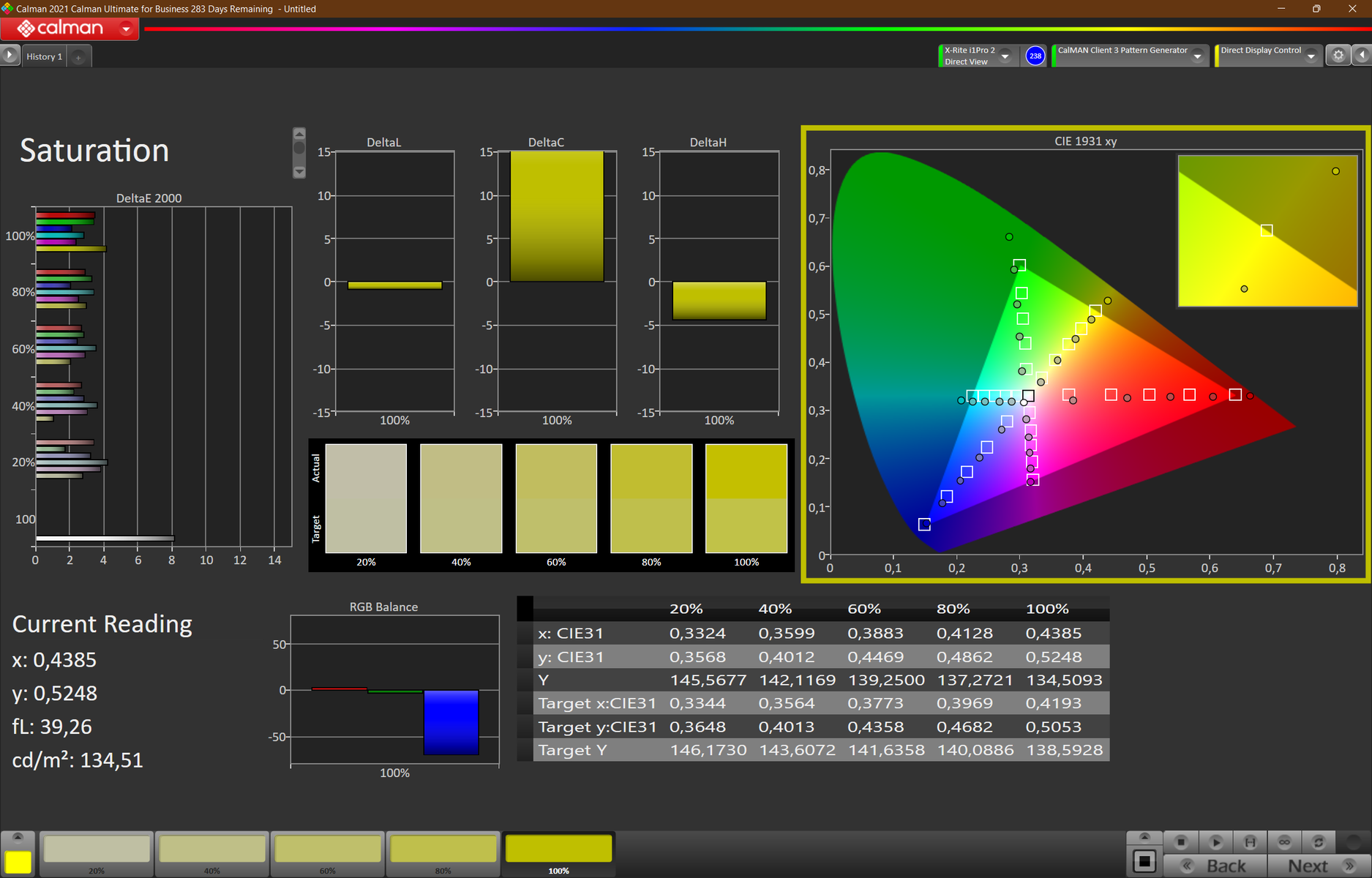This screenshot has width=1372, height=878.
Task: Open CalMAN Client 3 Pattern Generator dropdown
Action: pyautogui.click(x=1198, y=56)
